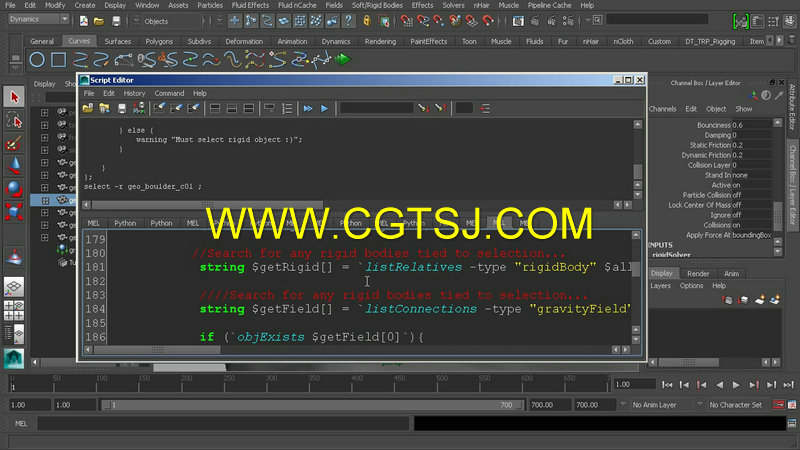Select the Anim radio tab in Layer Editor
Screen dimensions: 800x450
(731, 273)
